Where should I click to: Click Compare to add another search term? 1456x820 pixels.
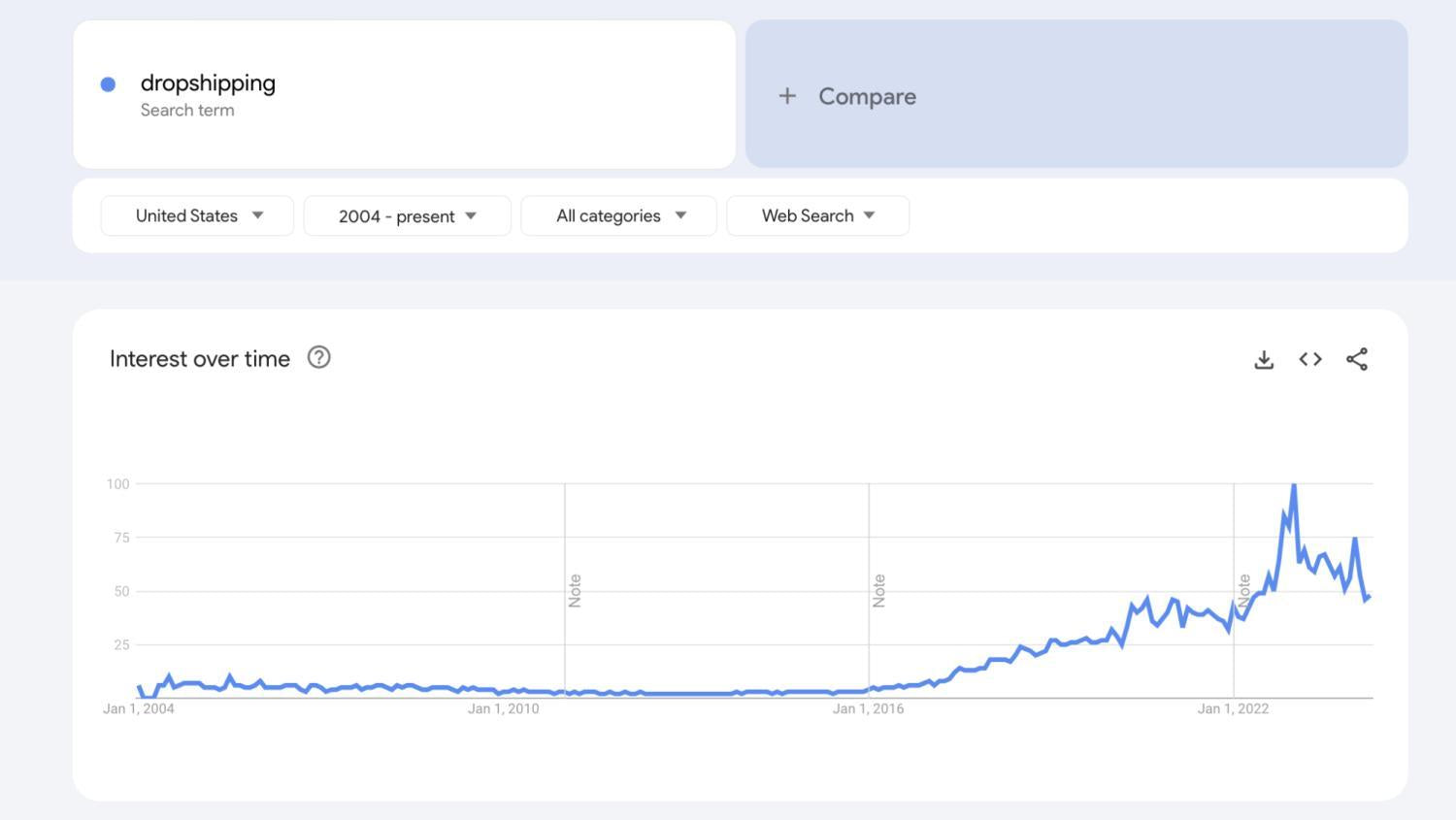coord(867,95)
